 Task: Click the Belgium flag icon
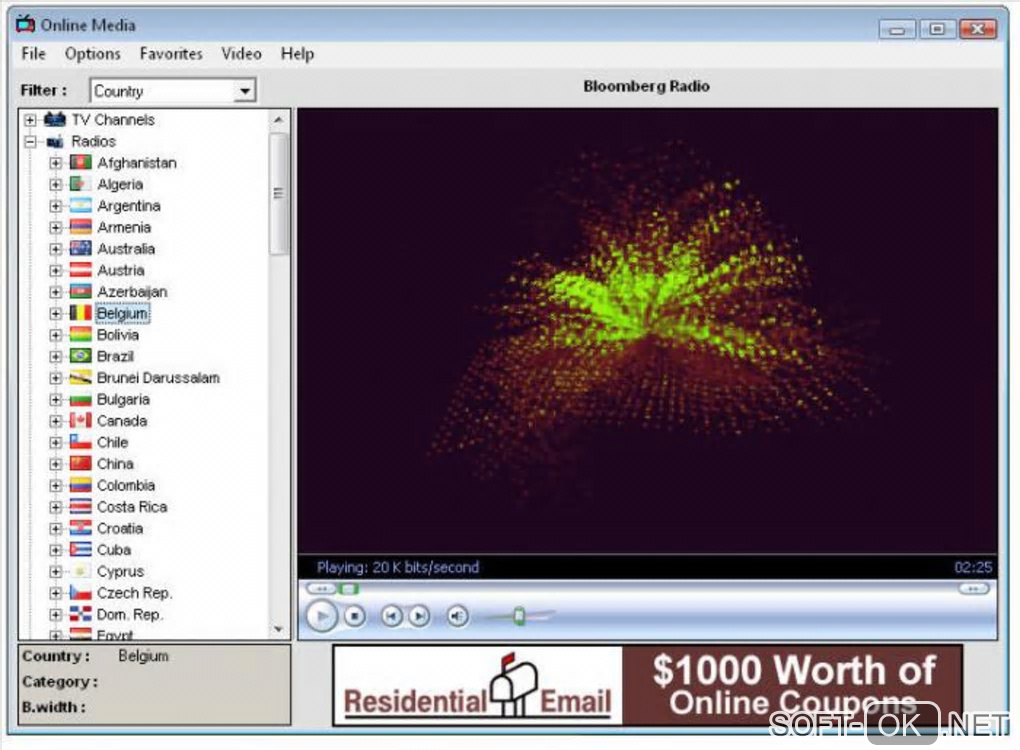click(x=81, y=313)
